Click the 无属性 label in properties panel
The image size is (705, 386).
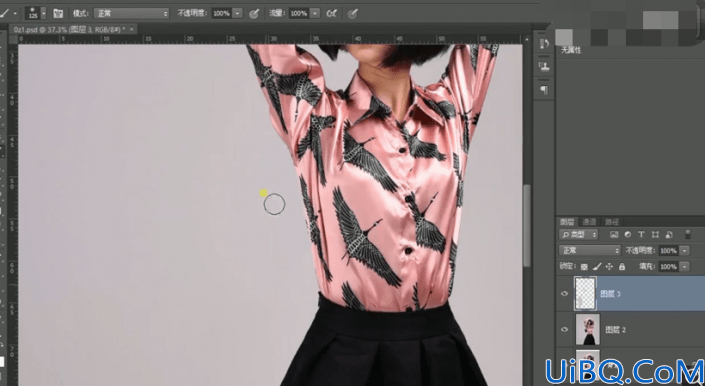[x=571, y=51]
